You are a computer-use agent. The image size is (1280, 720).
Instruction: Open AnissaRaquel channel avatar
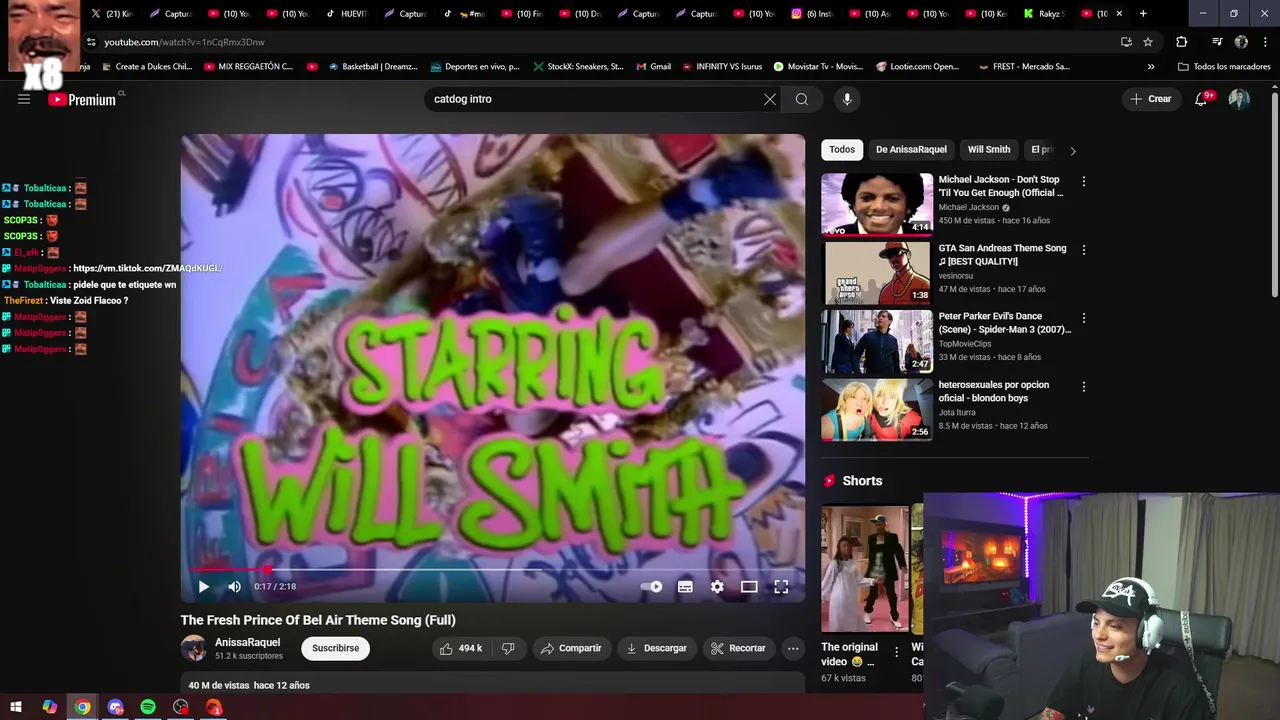point(193,648)
